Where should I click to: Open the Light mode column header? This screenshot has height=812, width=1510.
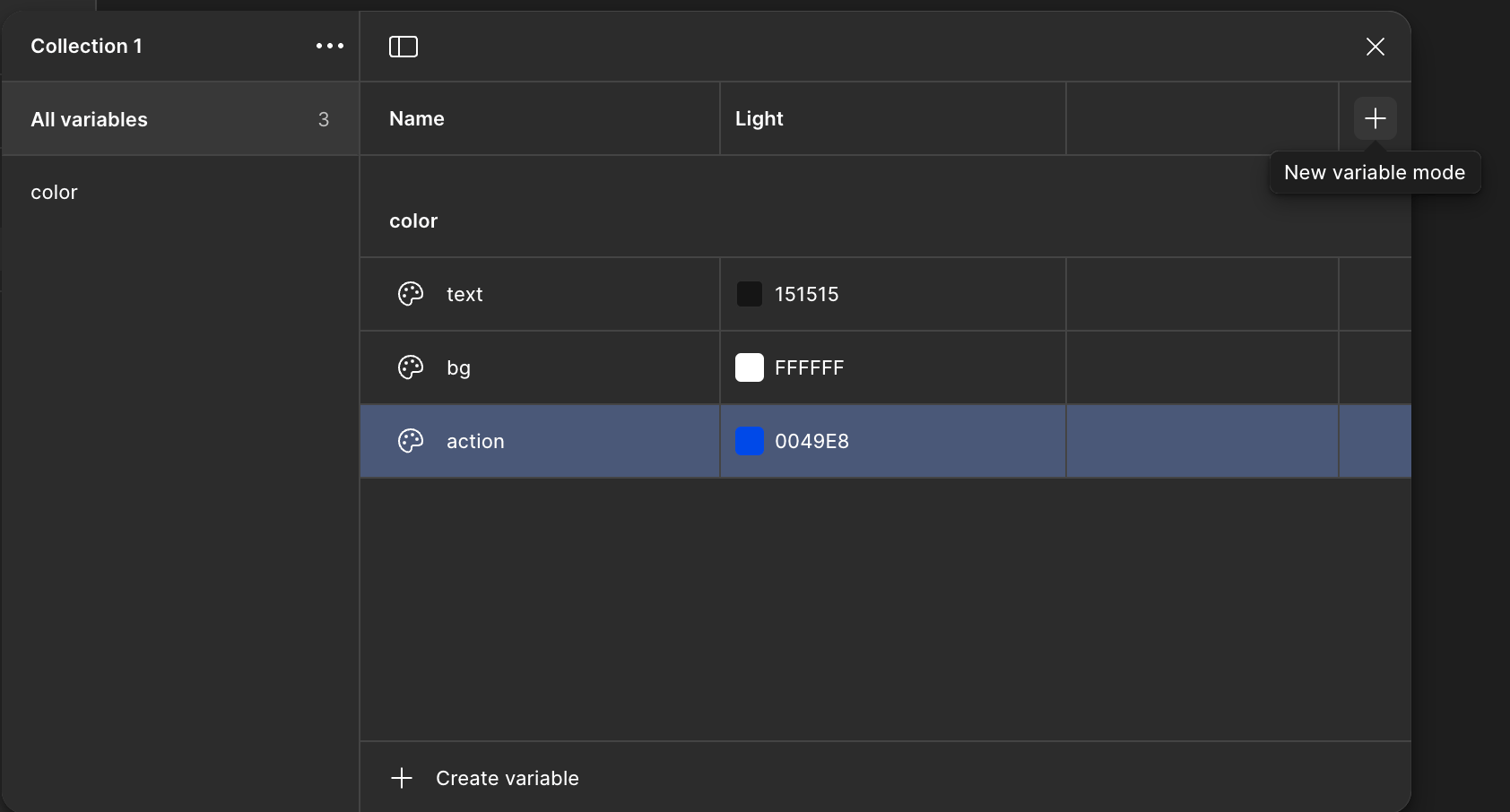[759, 117]
